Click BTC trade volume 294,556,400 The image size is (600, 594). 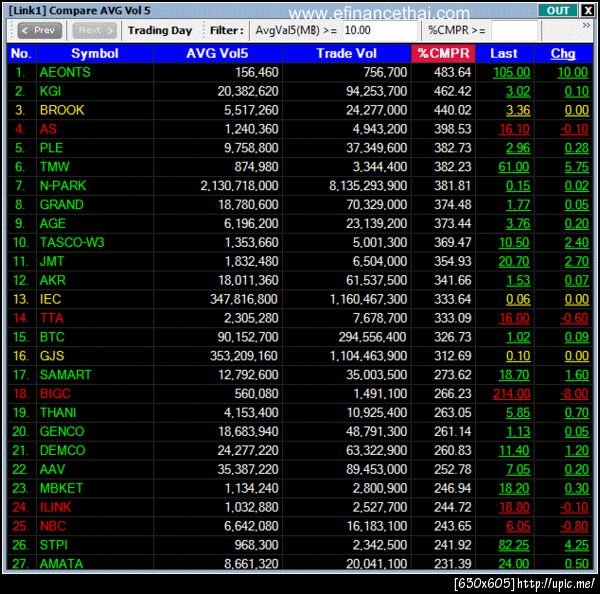pos(372,337)
